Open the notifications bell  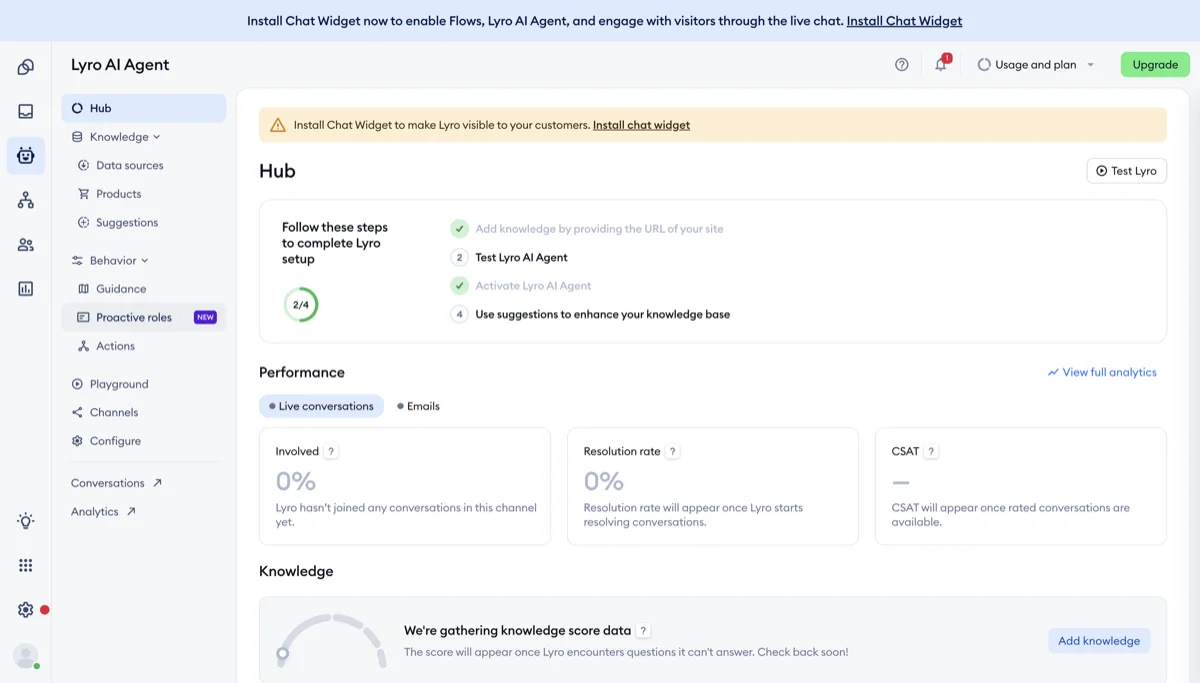941,64
